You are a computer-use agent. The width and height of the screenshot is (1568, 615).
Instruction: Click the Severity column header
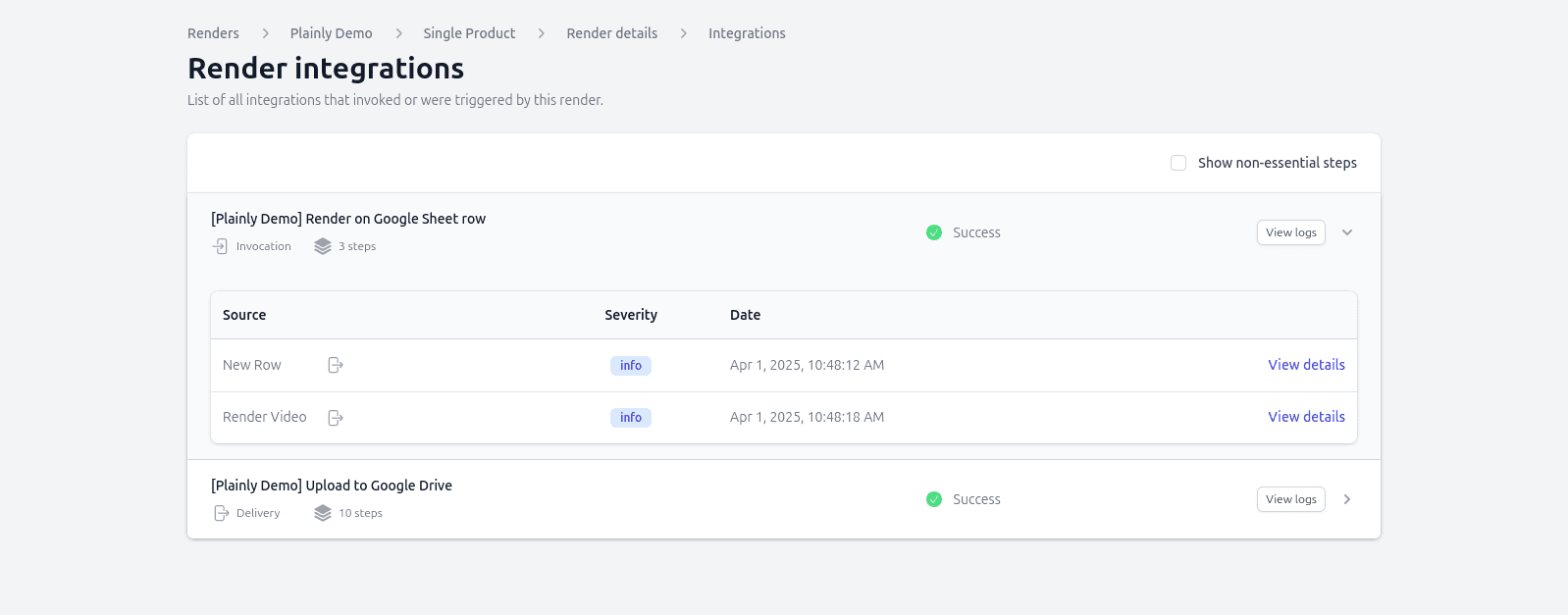tap(631, 315)
